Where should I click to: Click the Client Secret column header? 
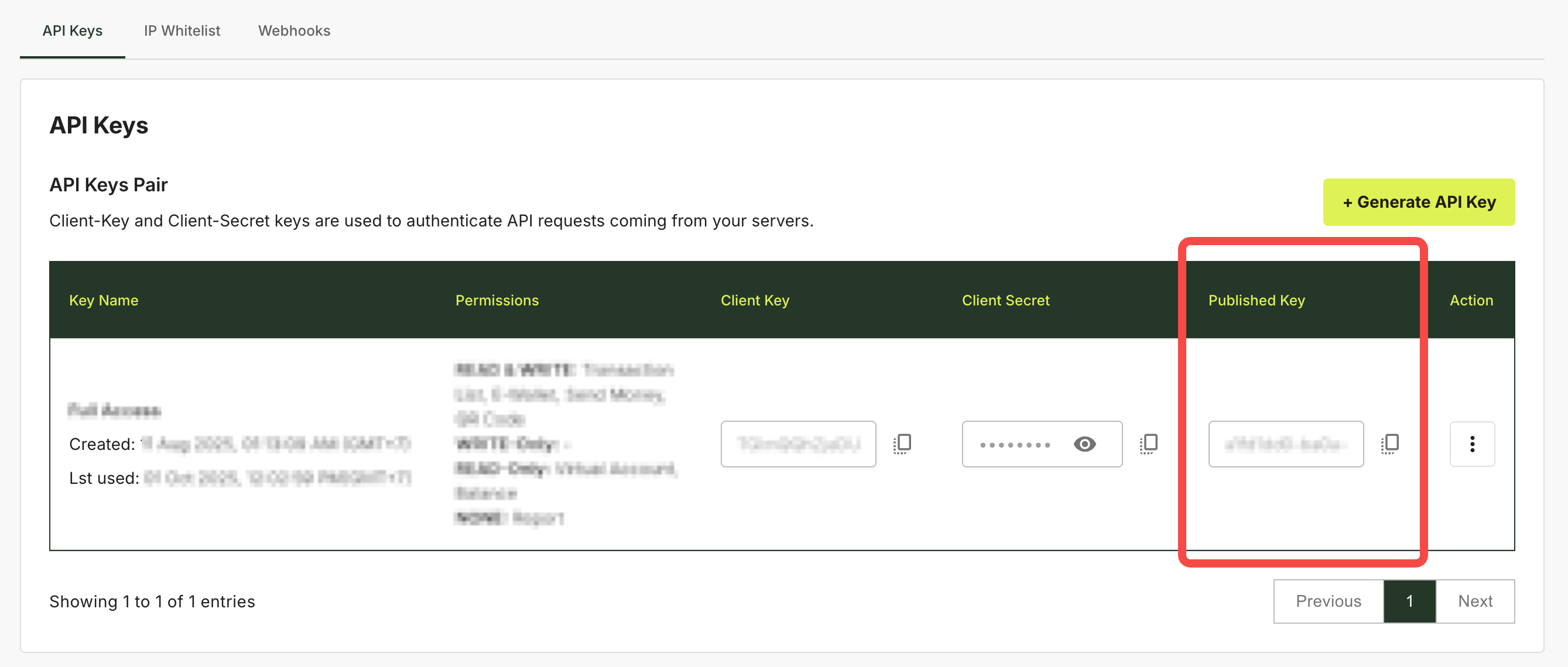1005,300
